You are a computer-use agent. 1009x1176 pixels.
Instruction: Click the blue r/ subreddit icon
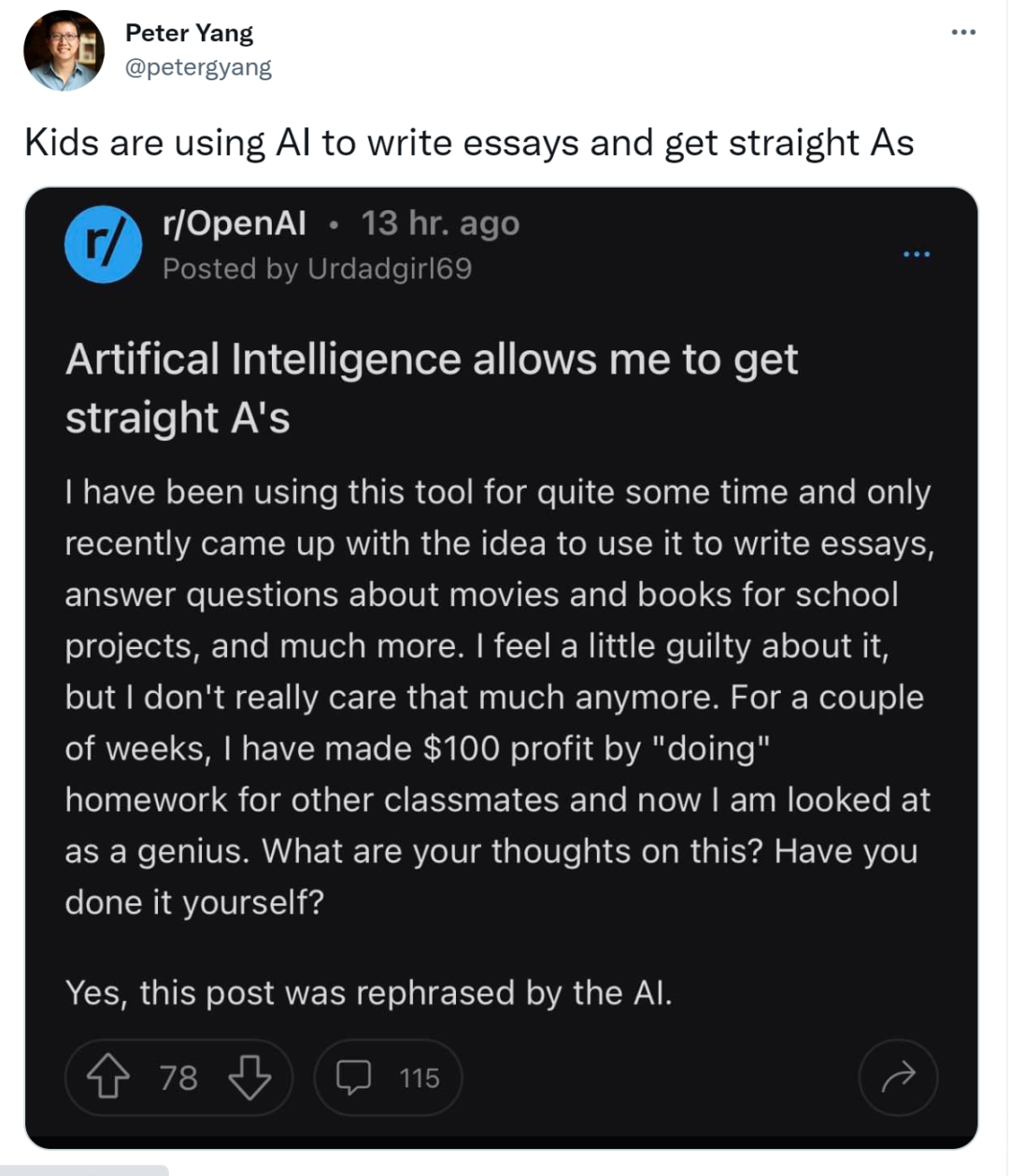click(x=103, y=244)
